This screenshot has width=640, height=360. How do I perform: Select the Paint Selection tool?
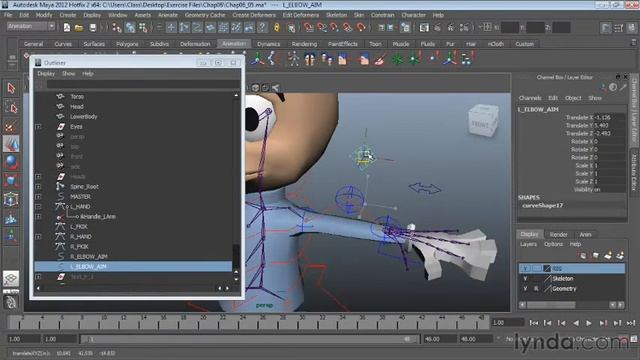[x=11, y=126]
